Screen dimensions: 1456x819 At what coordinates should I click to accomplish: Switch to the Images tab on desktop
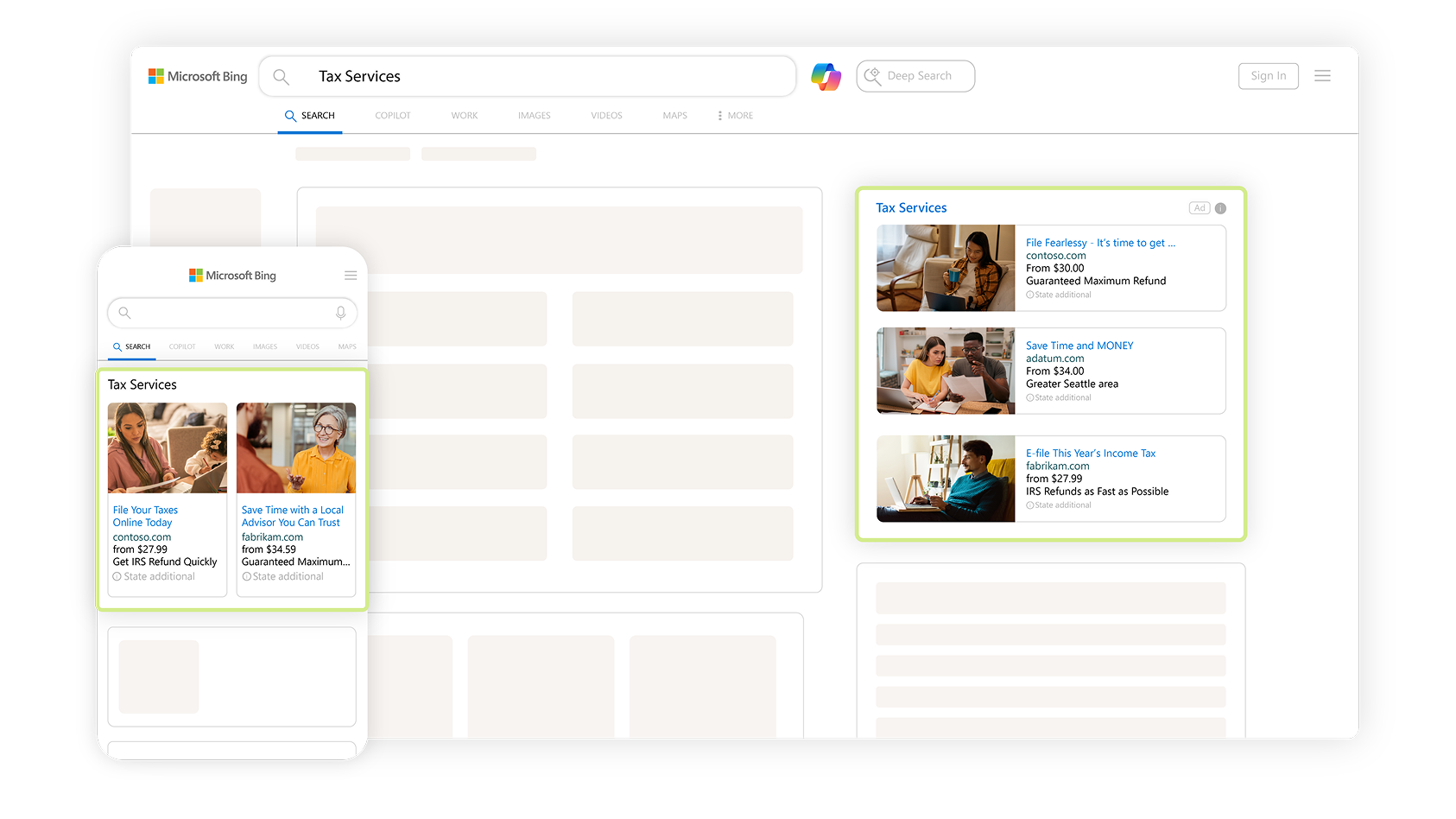(534, 116)
